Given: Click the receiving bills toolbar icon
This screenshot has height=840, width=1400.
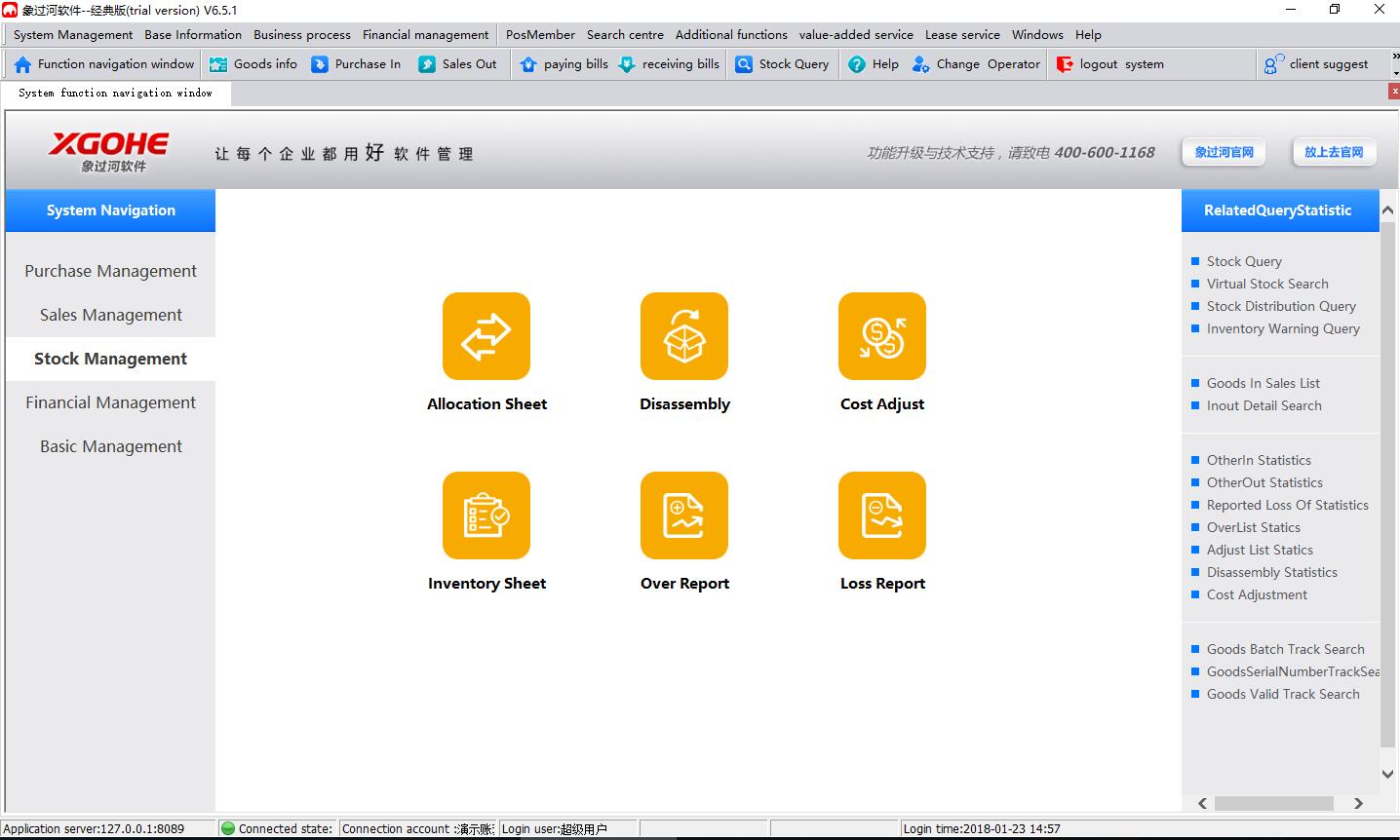Looking at the screenshot, I should coord(627,64).
